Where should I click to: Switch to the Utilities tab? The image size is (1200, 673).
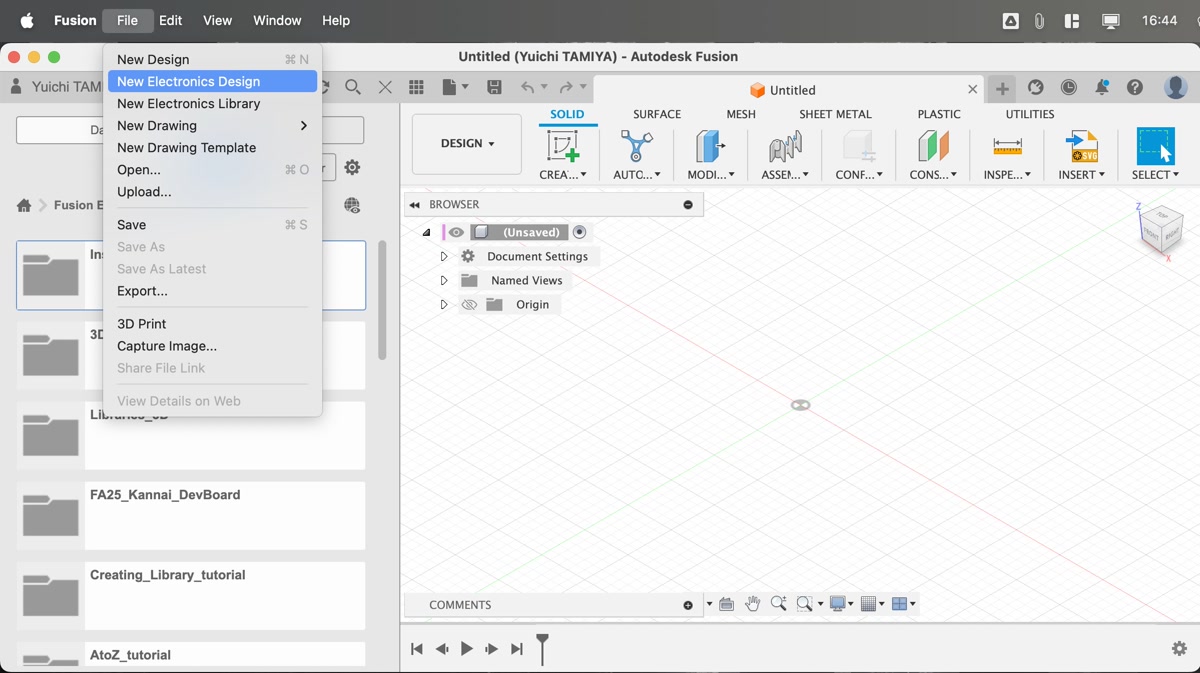(1030, 114)
